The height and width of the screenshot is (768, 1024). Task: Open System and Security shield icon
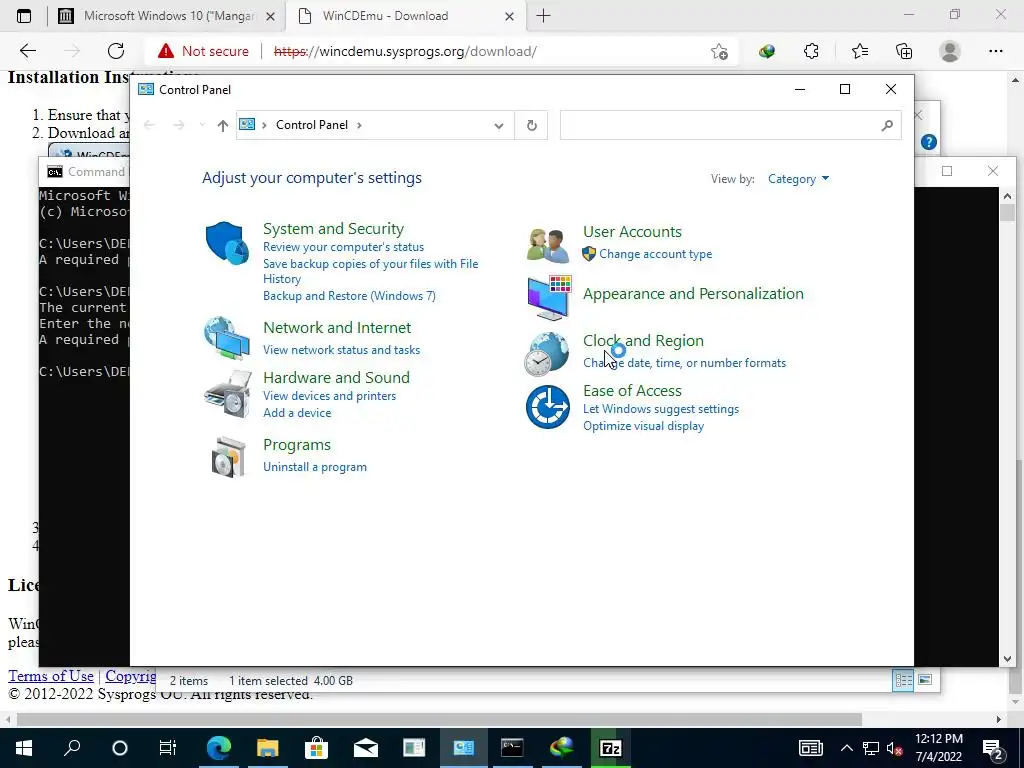(227, 242)
